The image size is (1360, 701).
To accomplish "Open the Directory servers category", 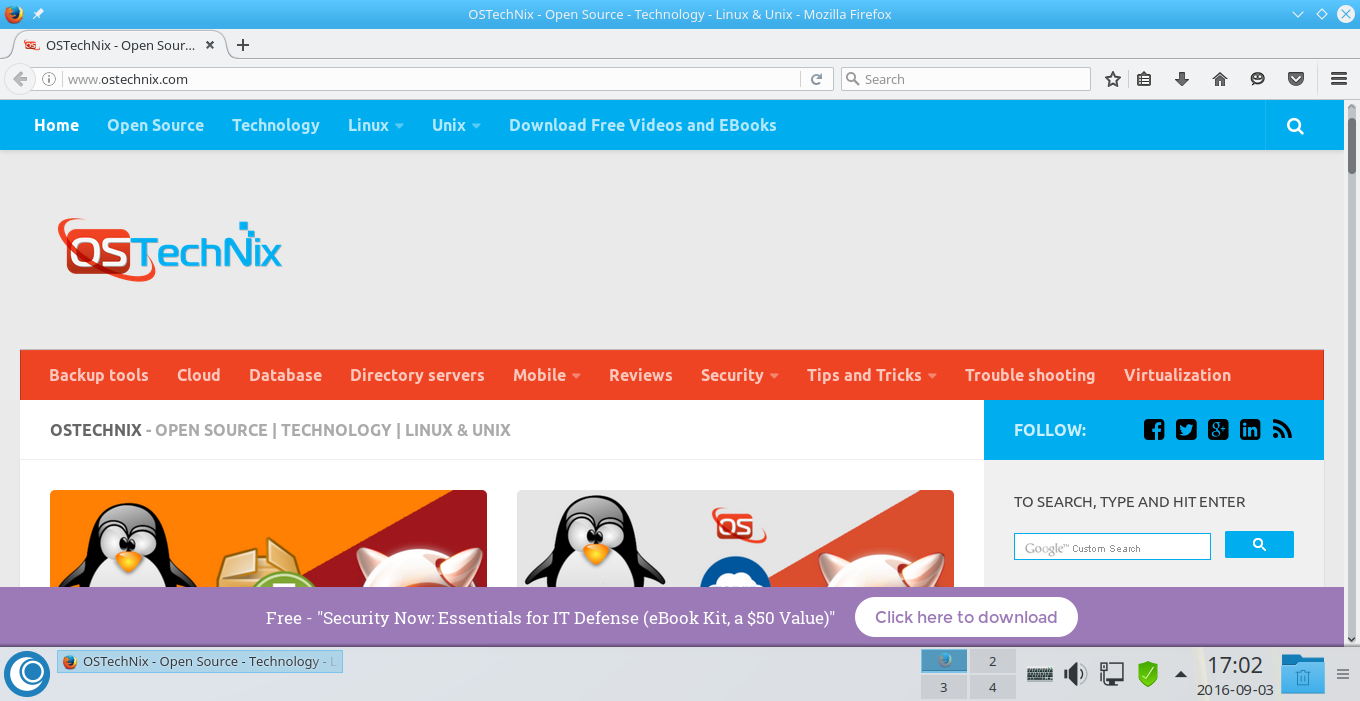I will 417,375.
